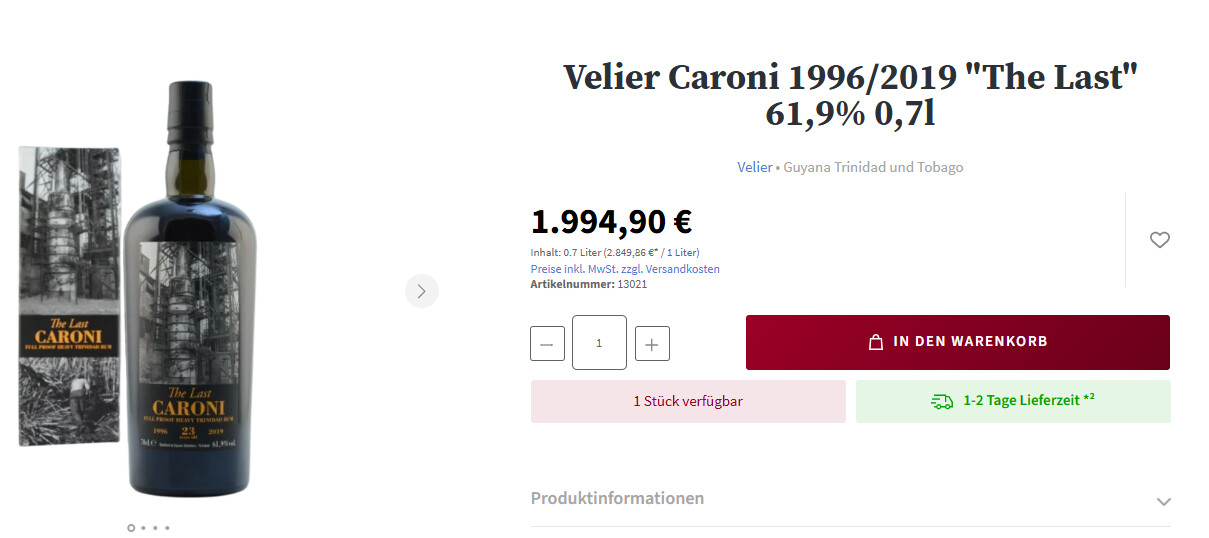Click the next image arrow
1209x538 pixels.
pos(421,291)
